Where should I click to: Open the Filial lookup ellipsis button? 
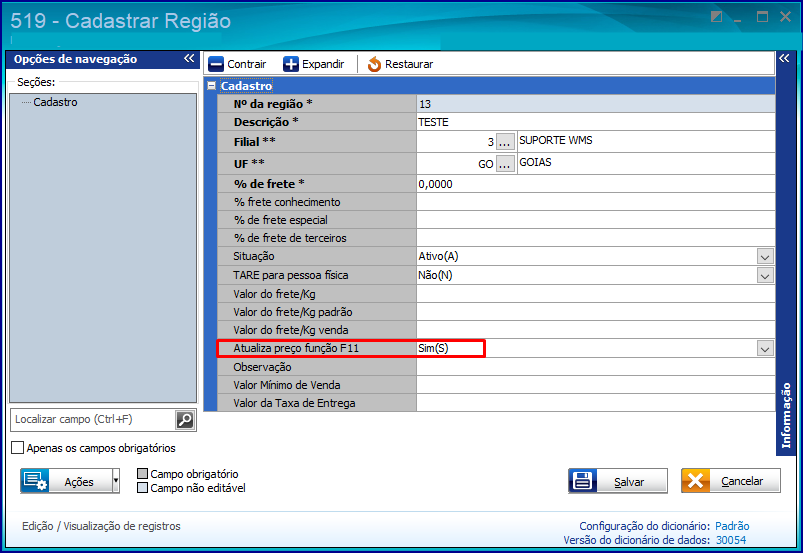[x=505, y=142]
